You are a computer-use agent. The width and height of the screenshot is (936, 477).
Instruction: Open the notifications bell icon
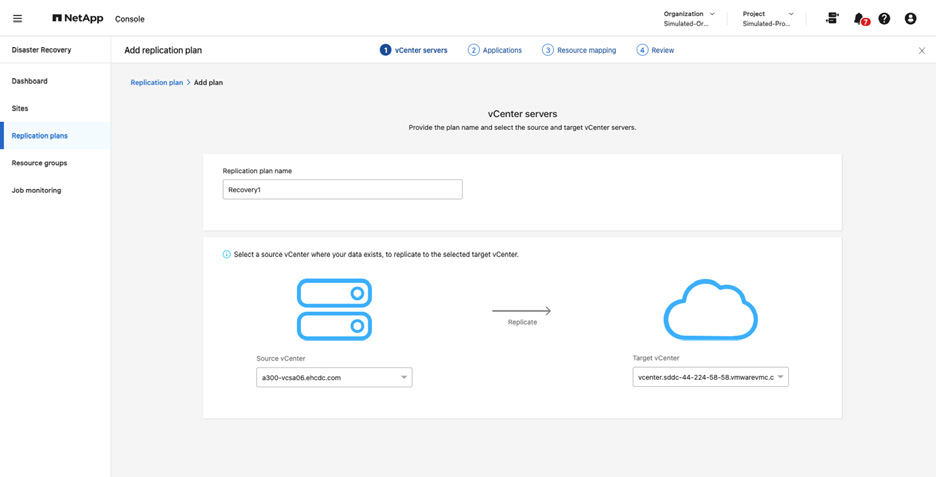click(859, 18)
